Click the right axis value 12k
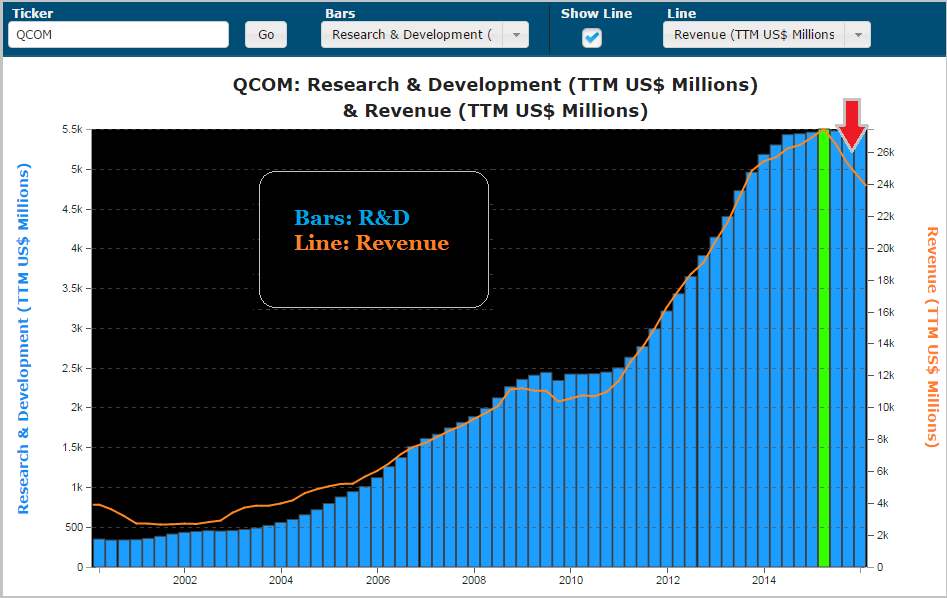The image size is (947, 598). (885, 375)
